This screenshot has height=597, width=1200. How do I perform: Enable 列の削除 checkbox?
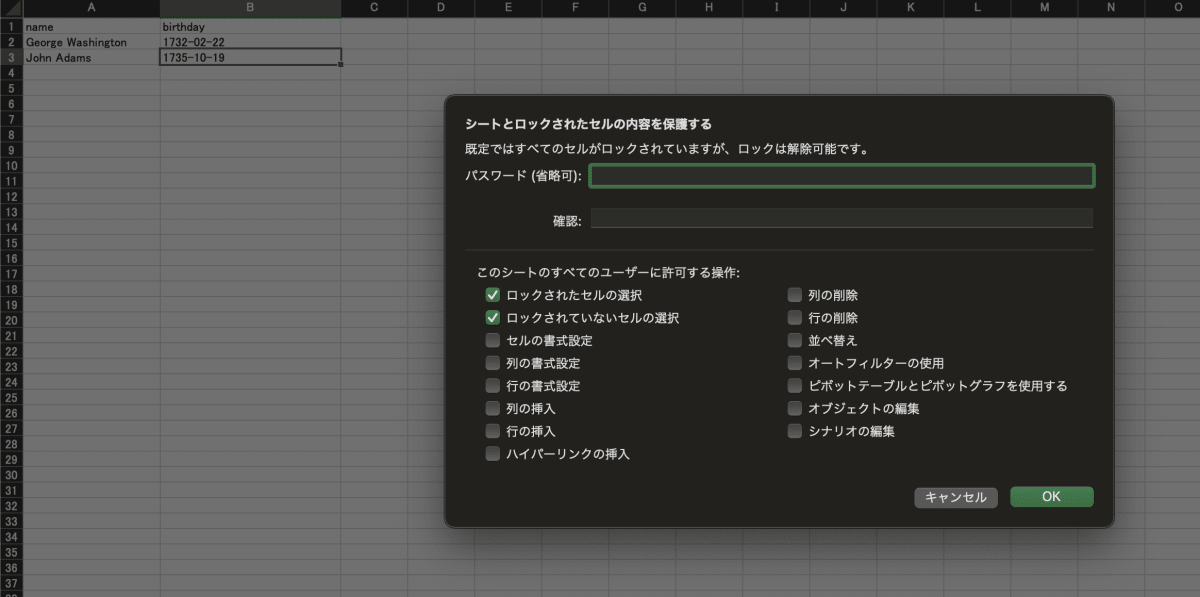[x=794, y=295]
